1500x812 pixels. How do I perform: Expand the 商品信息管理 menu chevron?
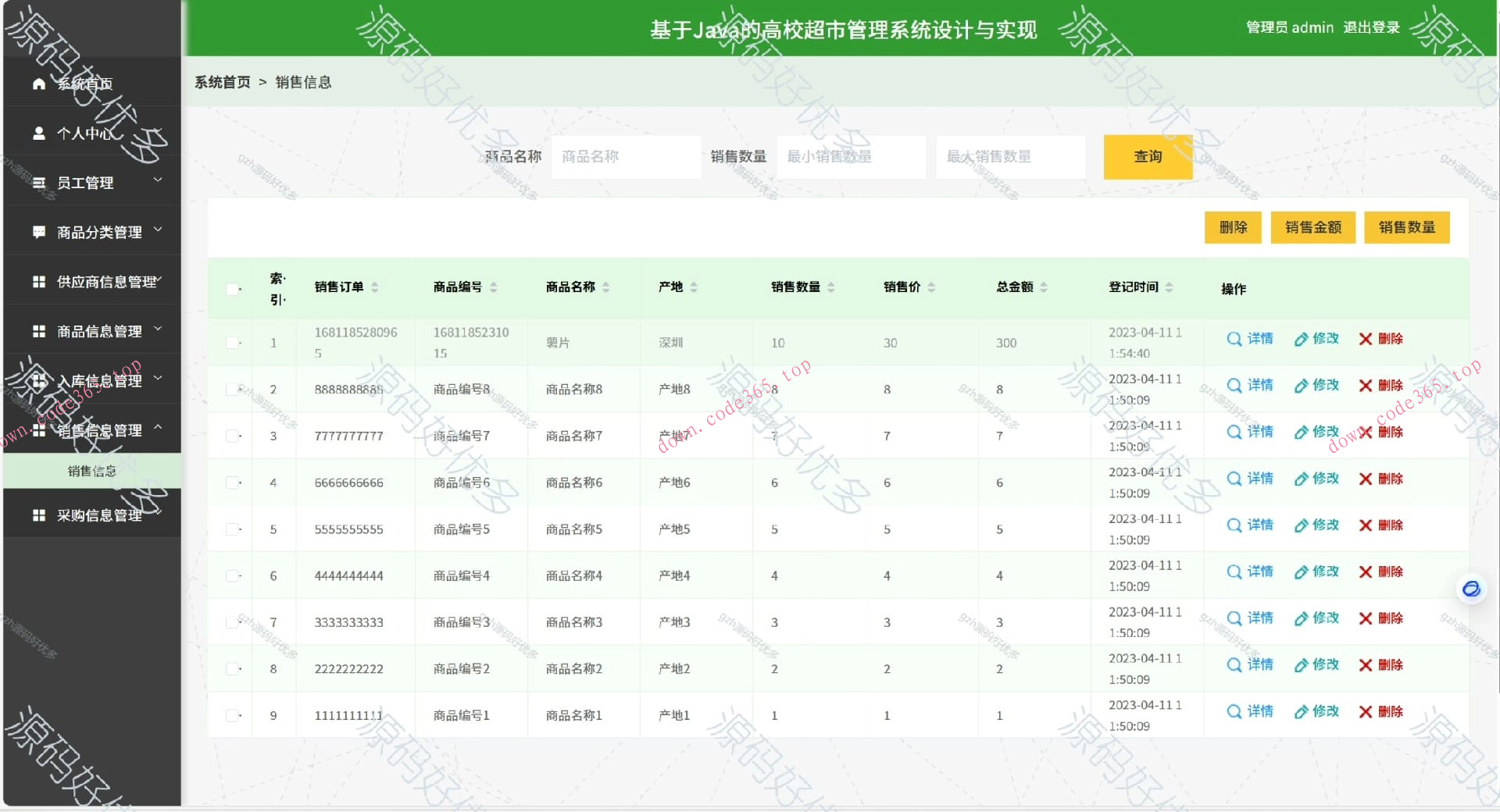[x=158, y=329]
